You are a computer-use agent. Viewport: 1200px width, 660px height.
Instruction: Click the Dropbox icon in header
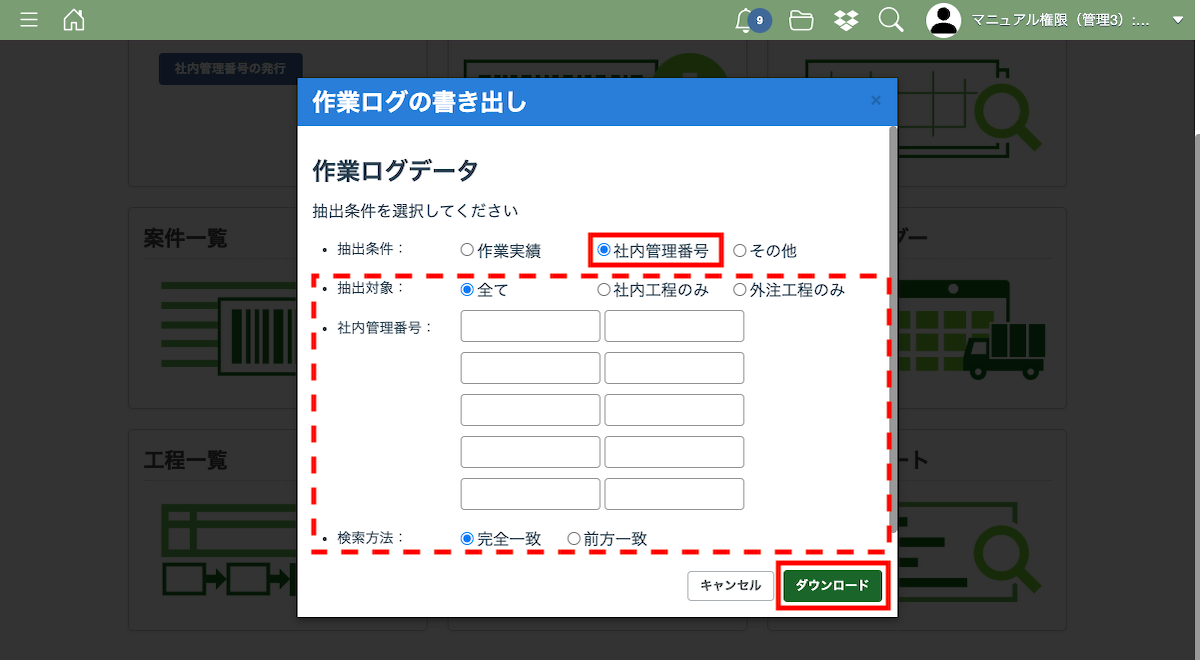click(846, 20)
